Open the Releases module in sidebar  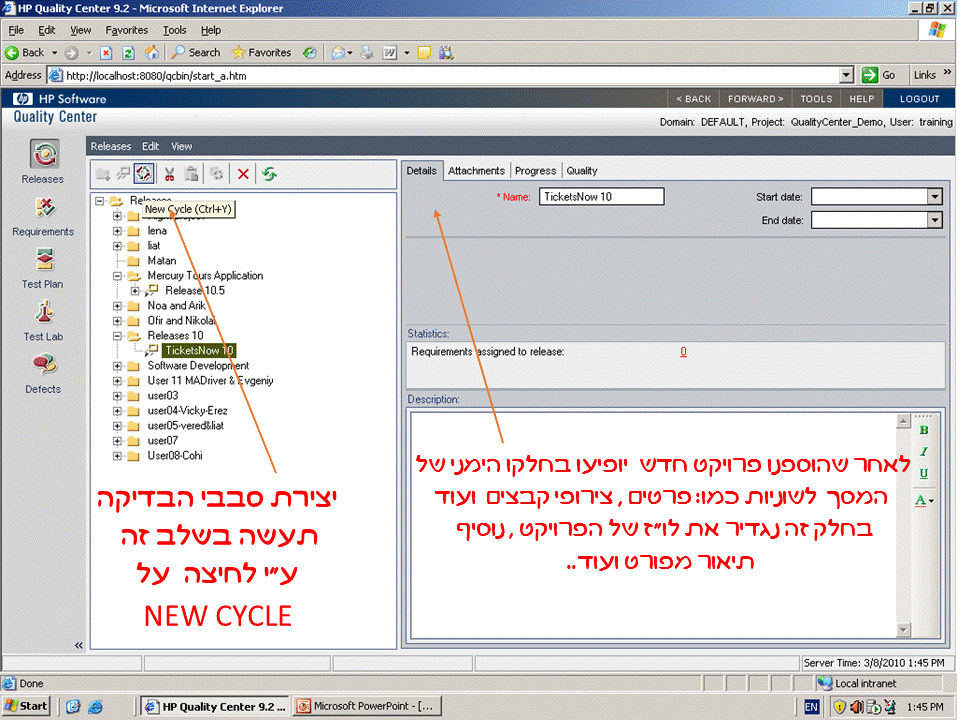click(43, 162)
